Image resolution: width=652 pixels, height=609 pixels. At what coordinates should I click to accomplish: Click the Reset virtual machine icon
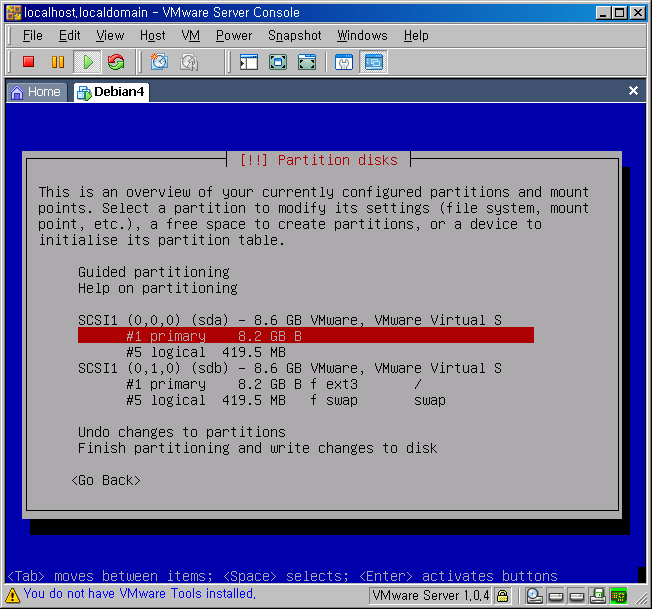click(x=116, y=62)
